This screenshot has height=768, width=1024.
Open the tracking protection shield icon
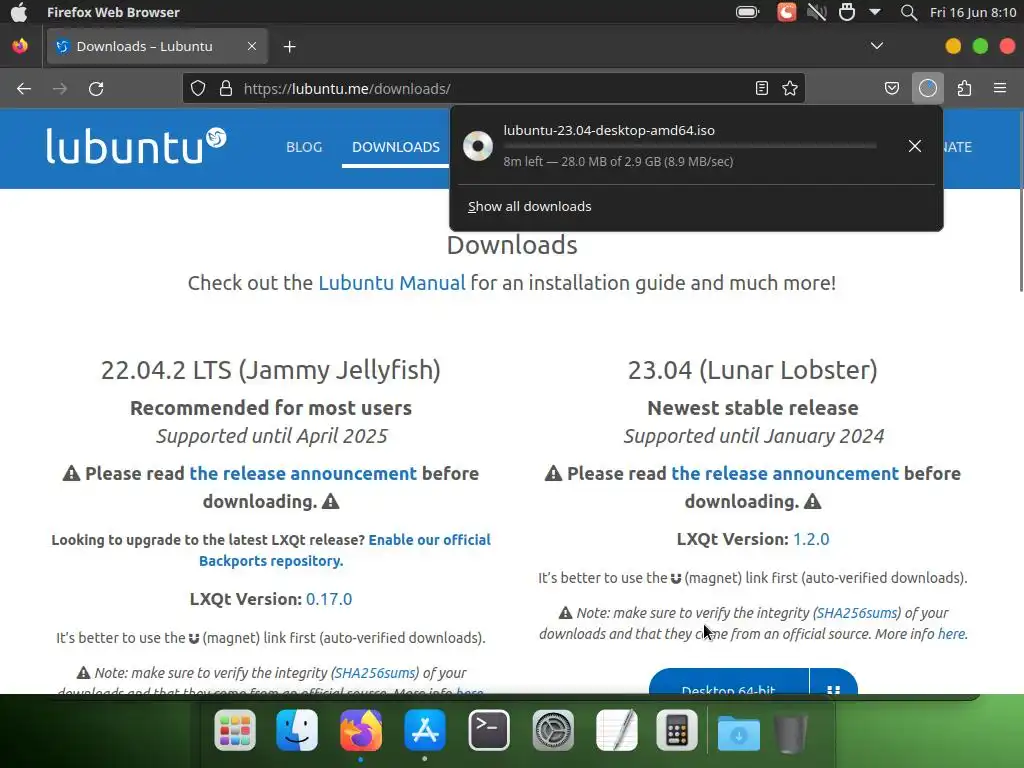(x=198, y=88)
